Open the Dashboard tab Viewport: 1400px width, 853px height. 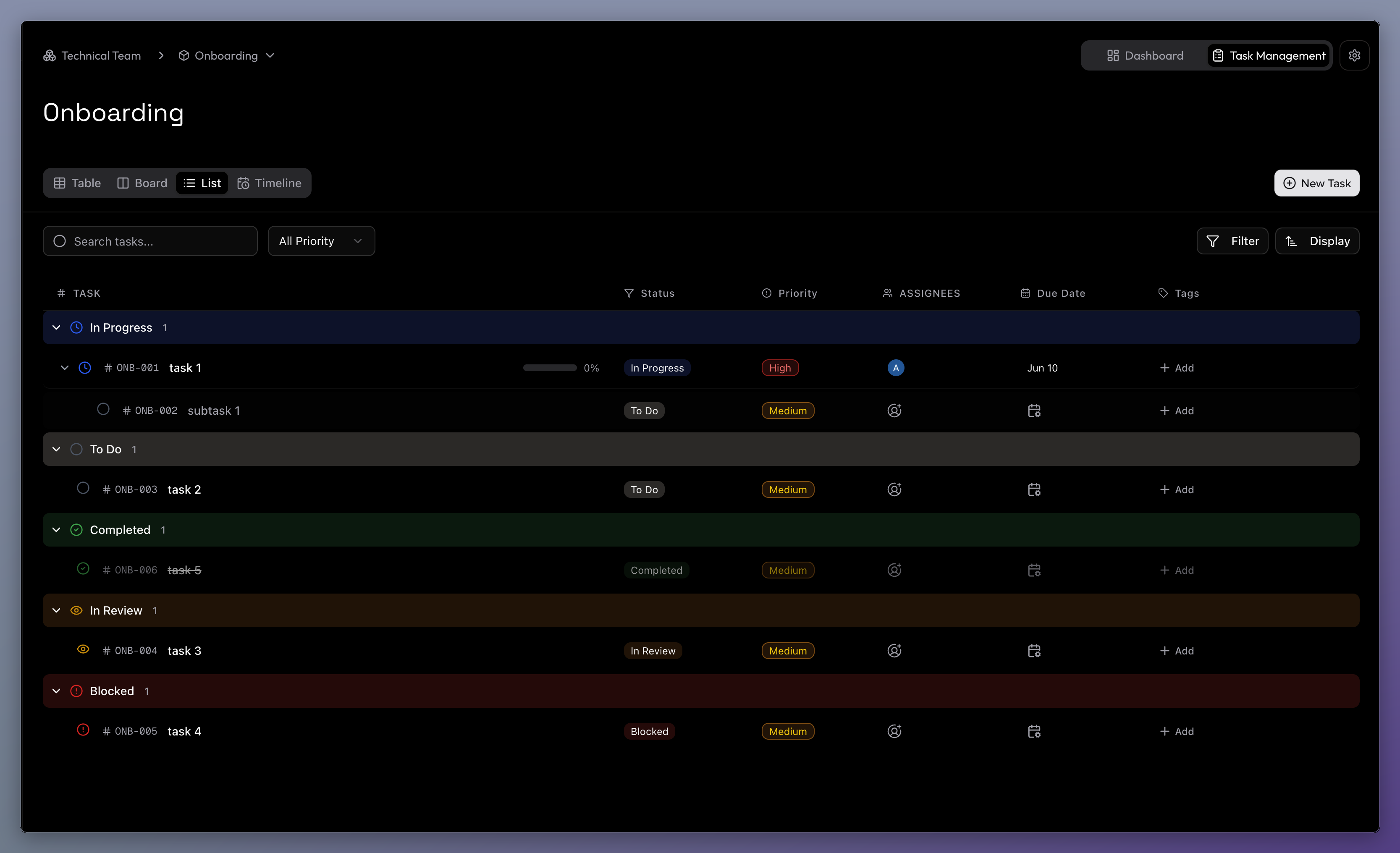[1145, 56]
